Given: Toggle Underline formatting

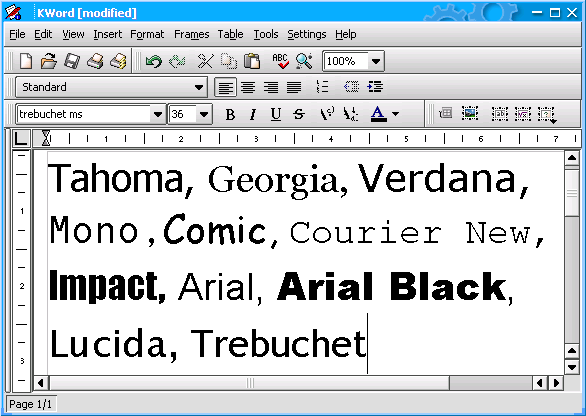Looking at the screenshot, I should 276,114.
